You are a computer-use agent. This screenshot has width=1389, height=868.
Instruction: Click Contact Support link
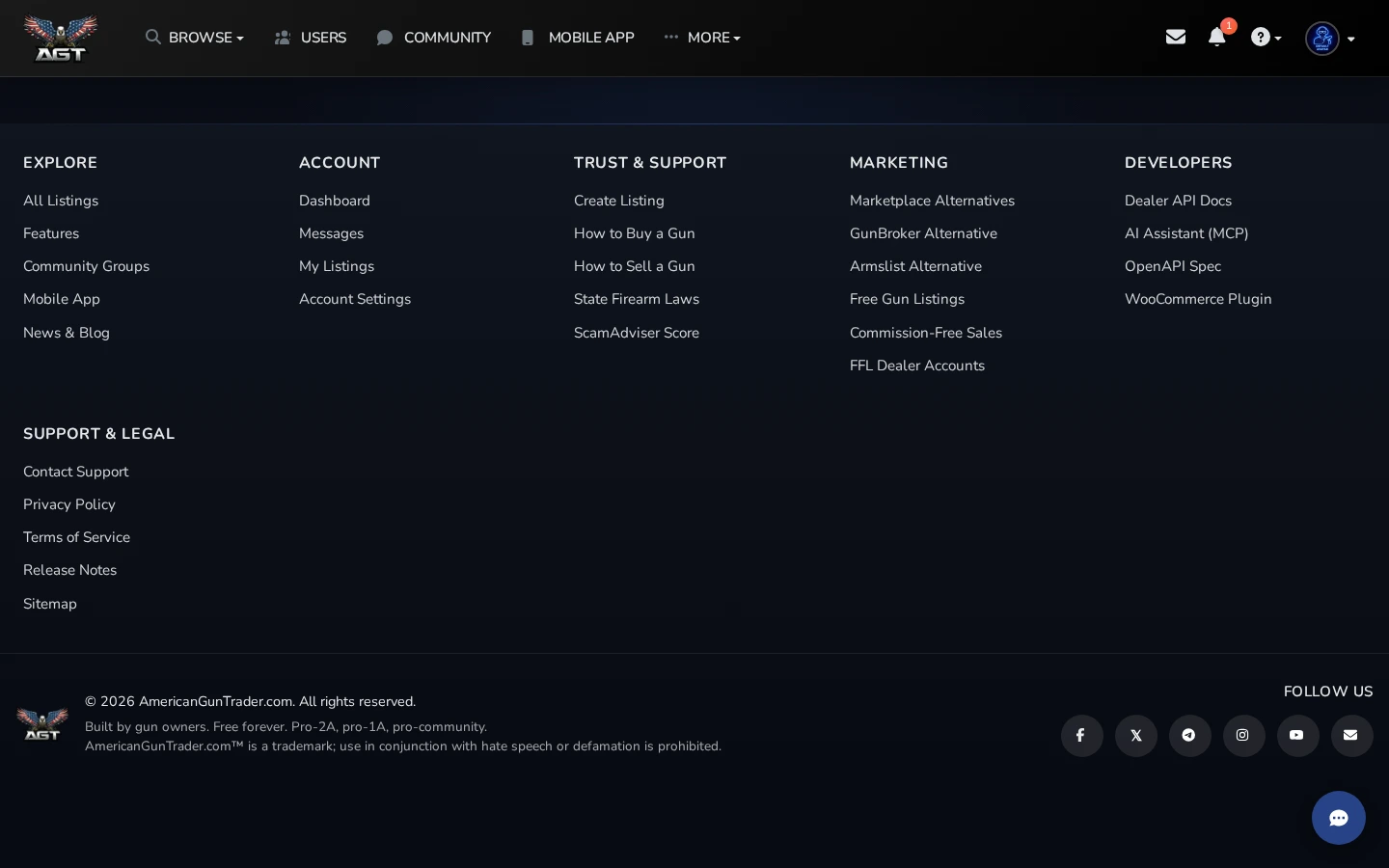click(76, 472)
